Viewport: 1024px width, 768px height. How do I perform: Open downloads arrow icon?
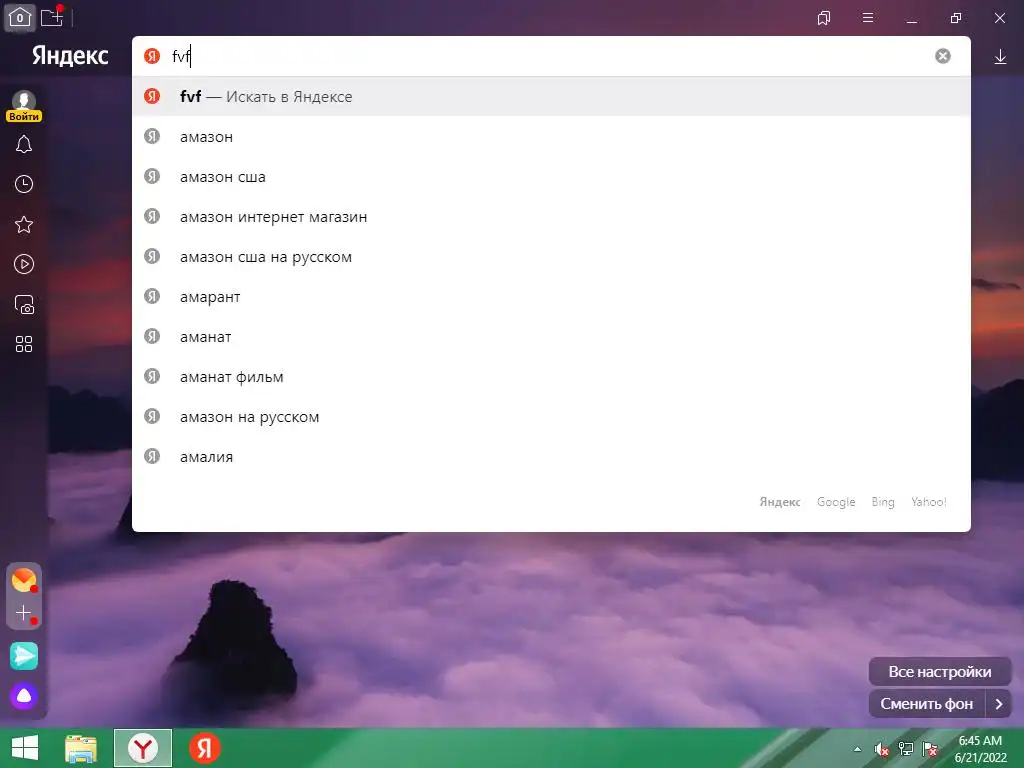[1000, 57]
